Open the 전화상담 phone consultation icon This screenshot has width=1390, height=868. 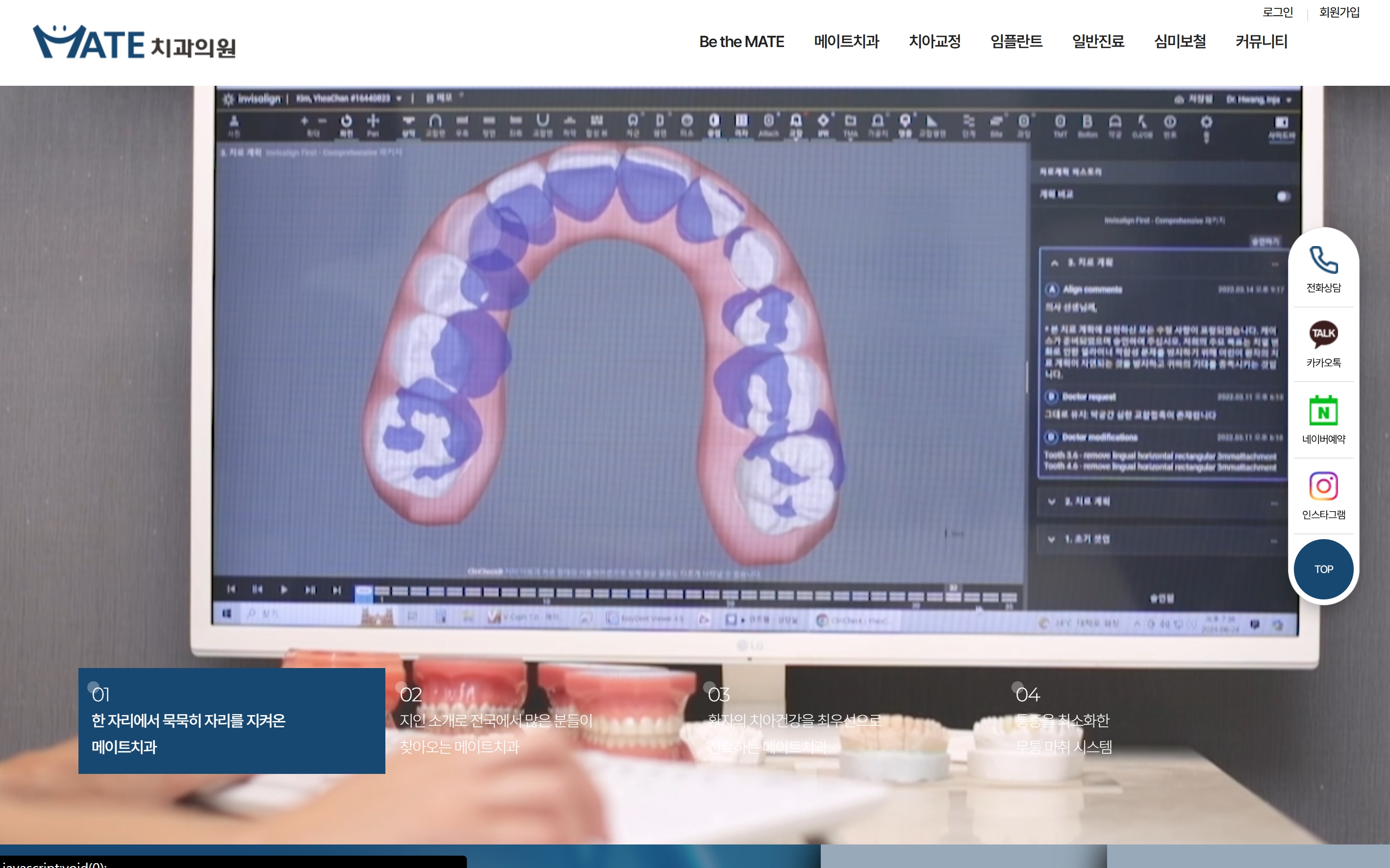tap(1323, 269)
